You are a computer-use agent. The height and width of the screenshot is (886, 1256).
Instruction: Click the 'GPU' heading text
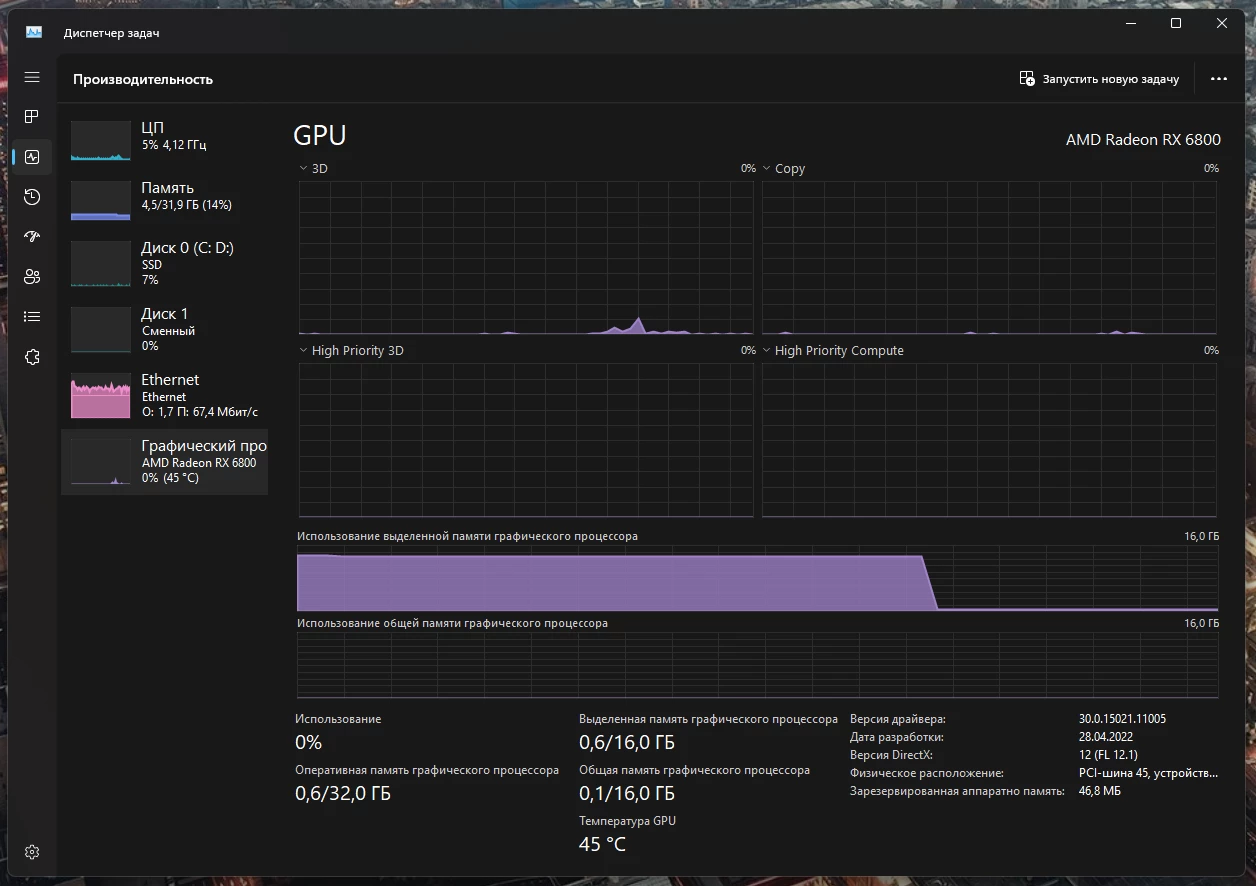point(320,136)
